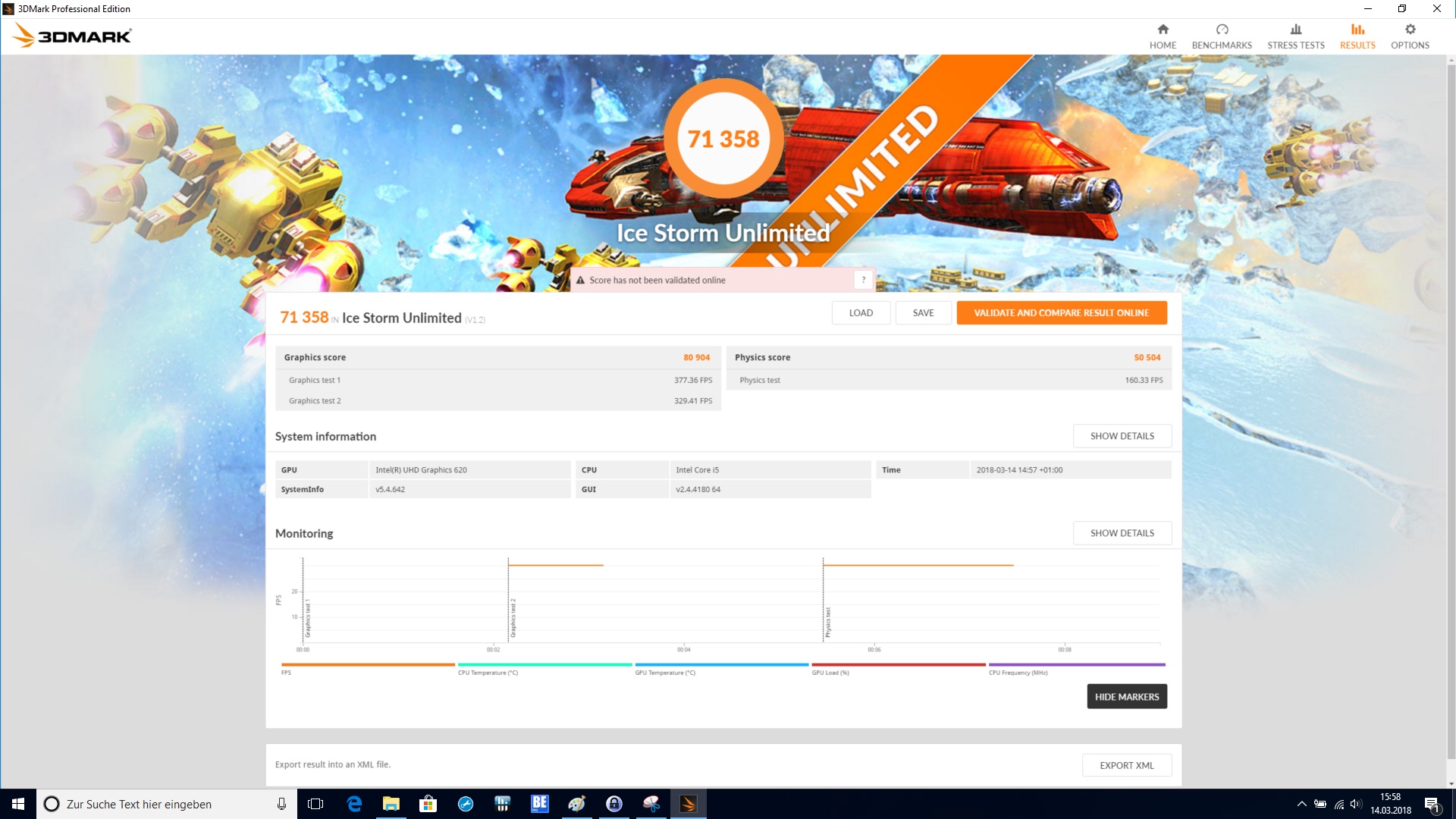
Task: Show details for Monitoring
Action: tap(1122, 533)
